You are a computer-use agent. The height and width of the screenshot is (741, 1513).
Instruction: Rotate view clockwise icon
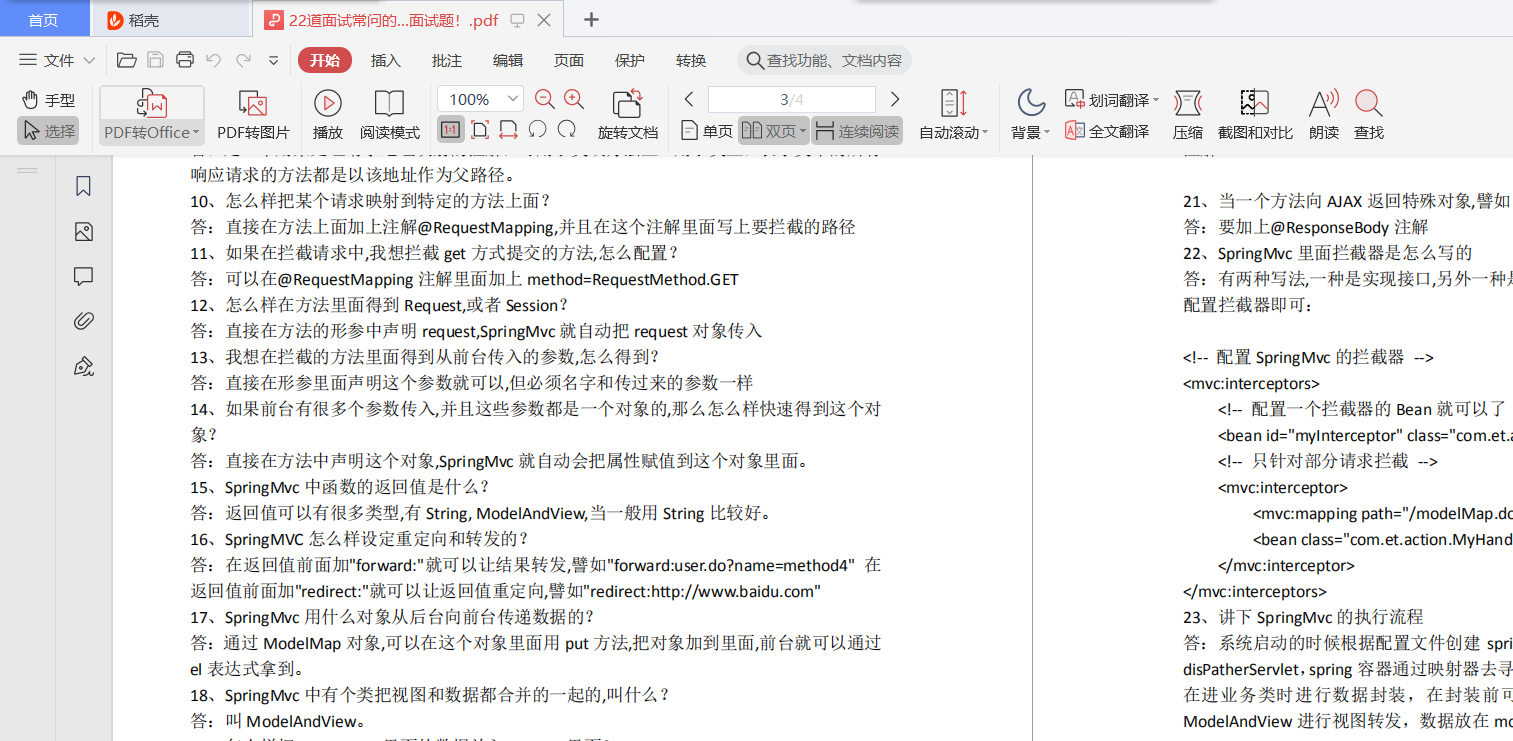click(567, 129)
